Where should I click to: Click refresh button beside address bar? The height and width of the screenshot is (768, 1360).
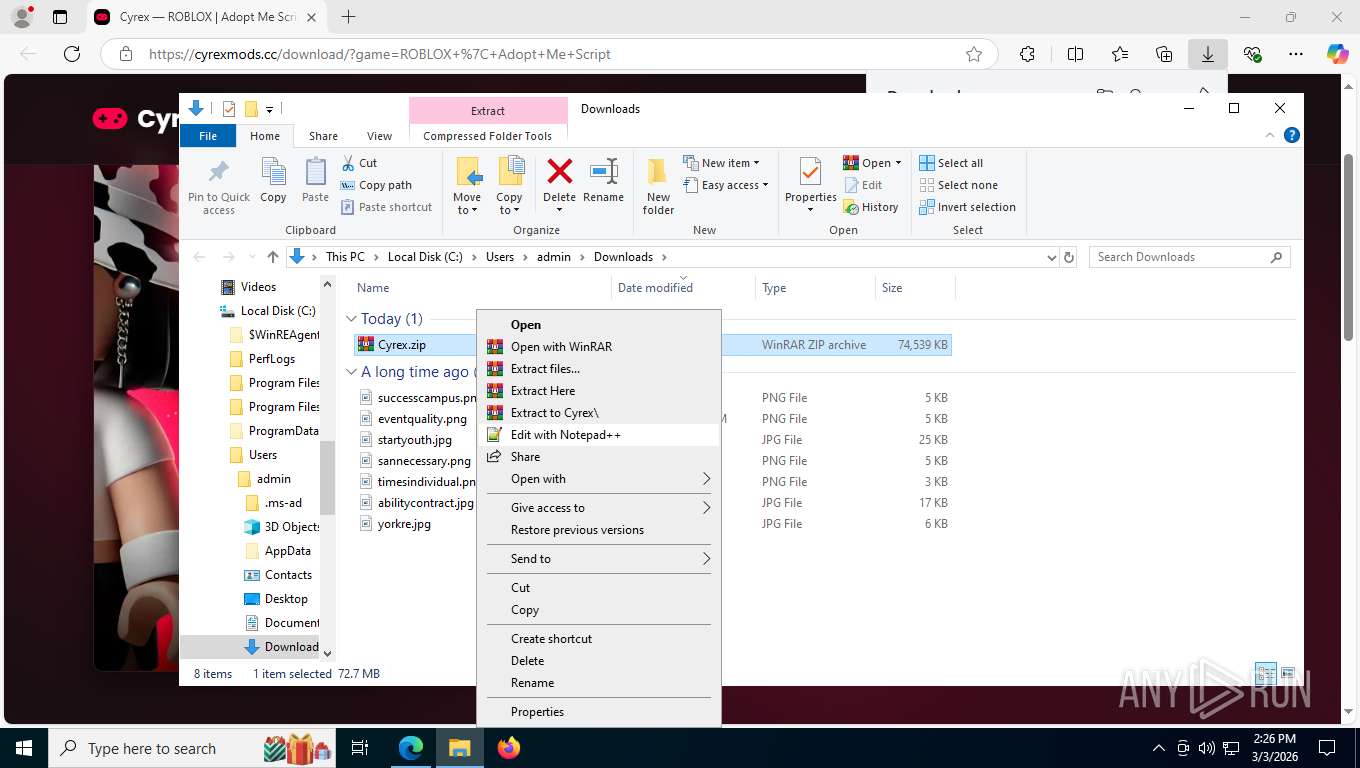(1068, 257)
